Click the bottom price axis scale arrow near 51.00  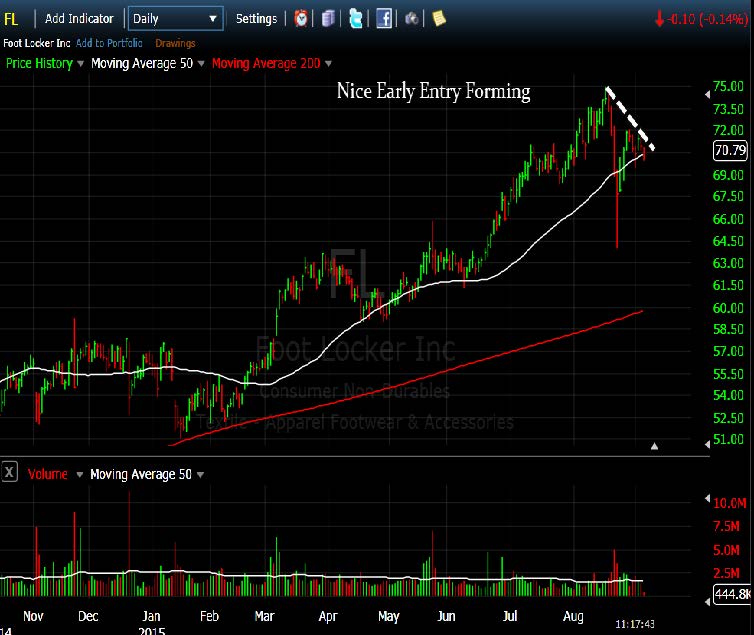point(707,445)
